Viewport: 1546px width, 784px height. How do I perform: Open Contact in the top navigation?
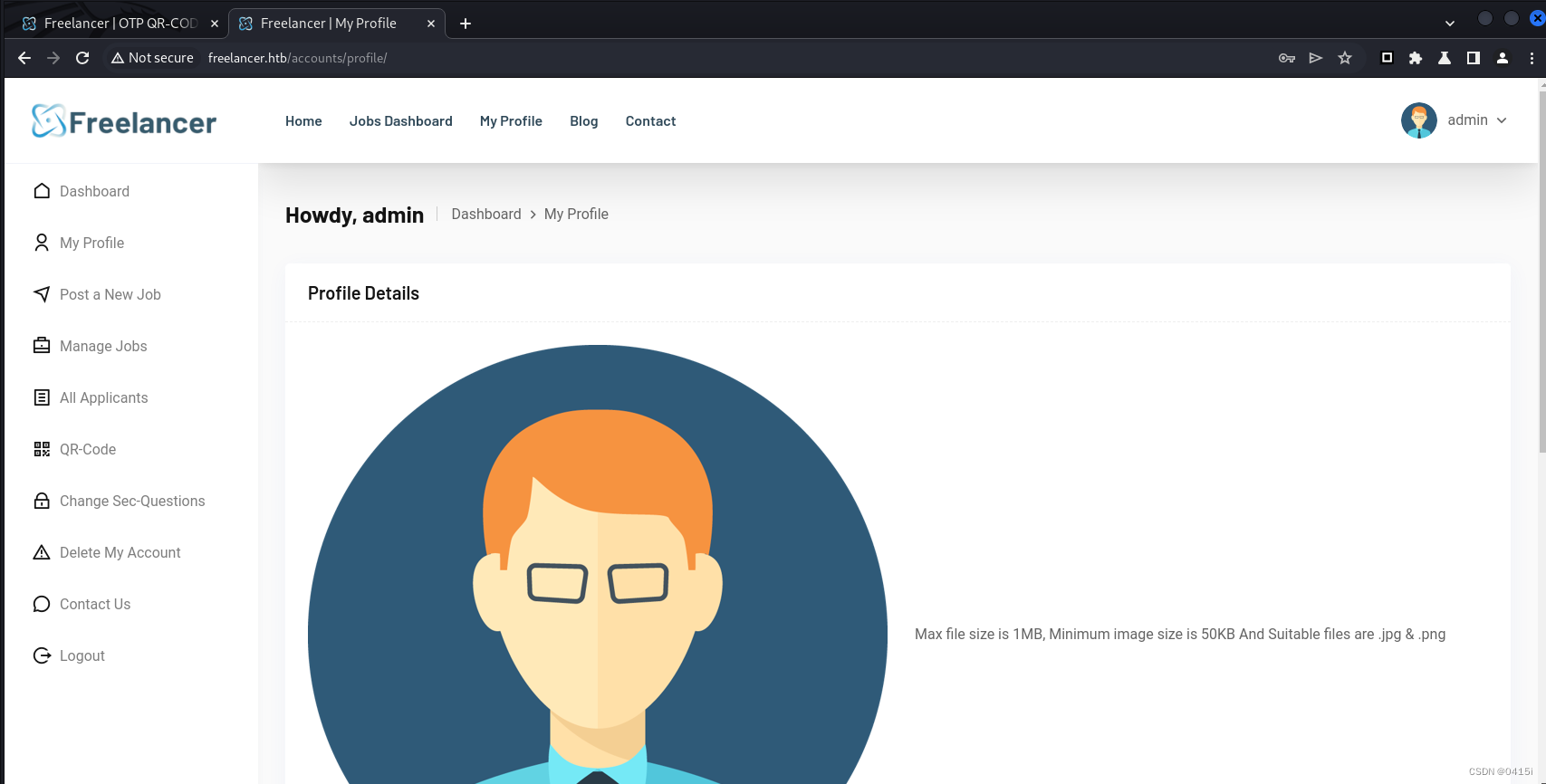[650, 121]
